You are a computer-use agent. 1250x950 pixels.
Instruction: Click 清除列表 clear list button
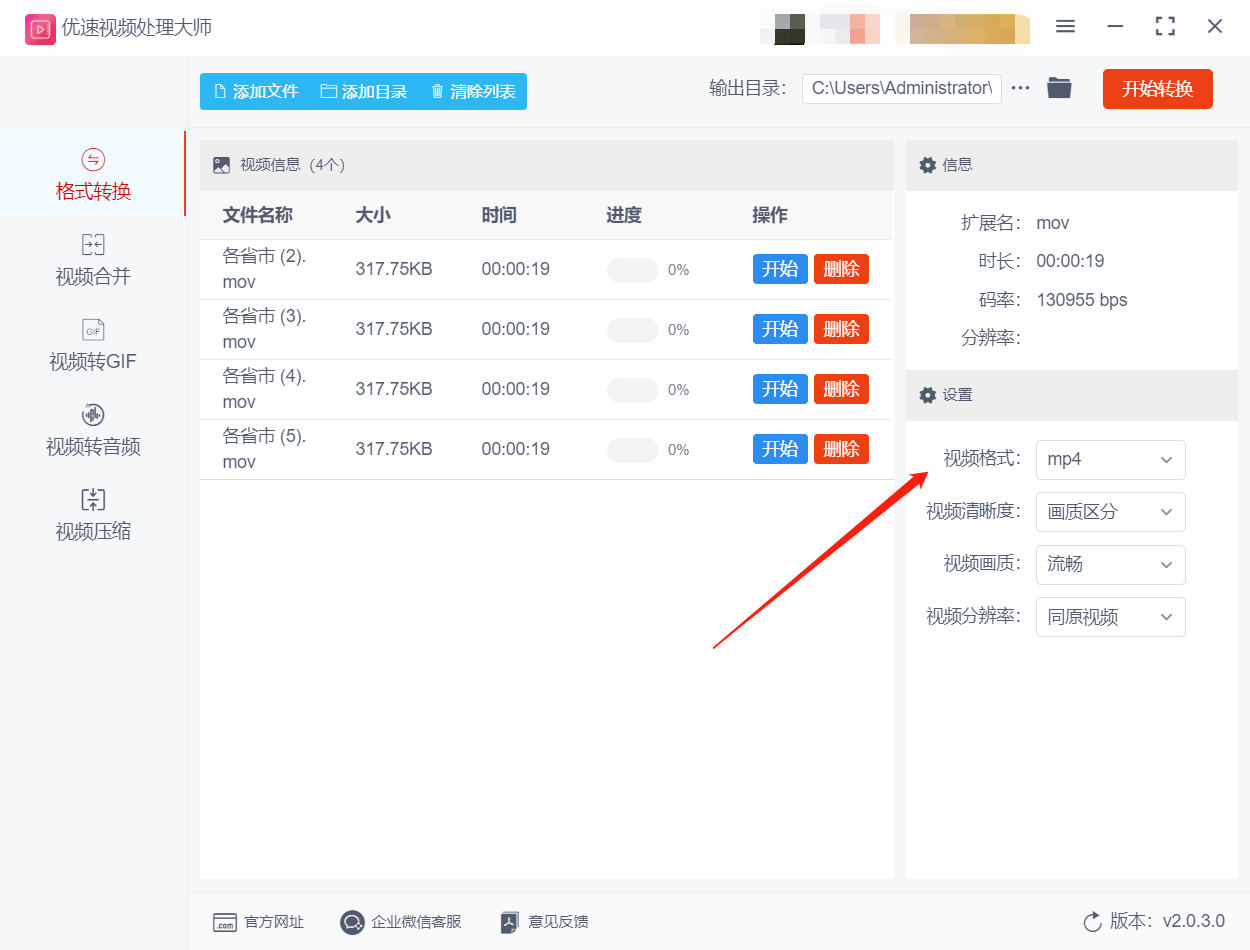click(473, 91)
